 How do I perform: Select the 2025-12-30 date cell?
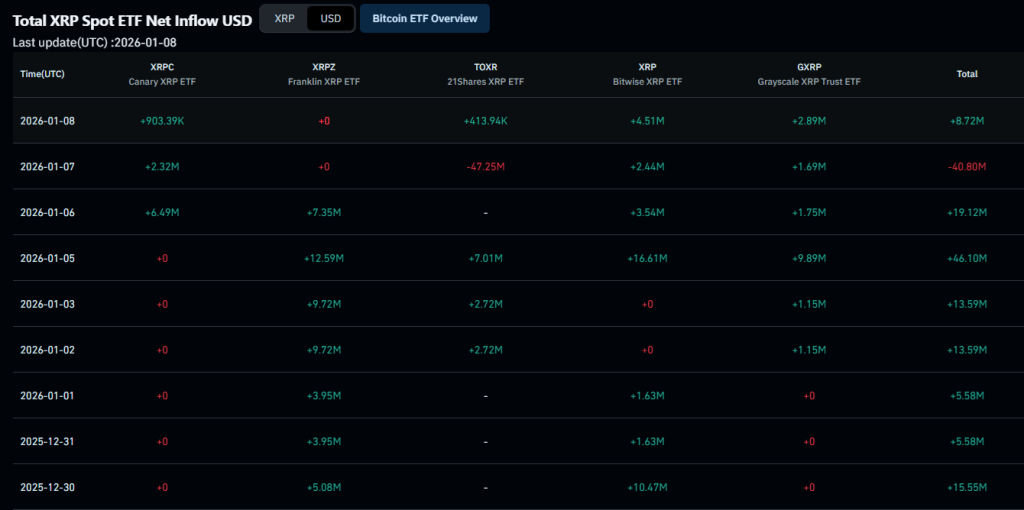(x=48, y=487)
